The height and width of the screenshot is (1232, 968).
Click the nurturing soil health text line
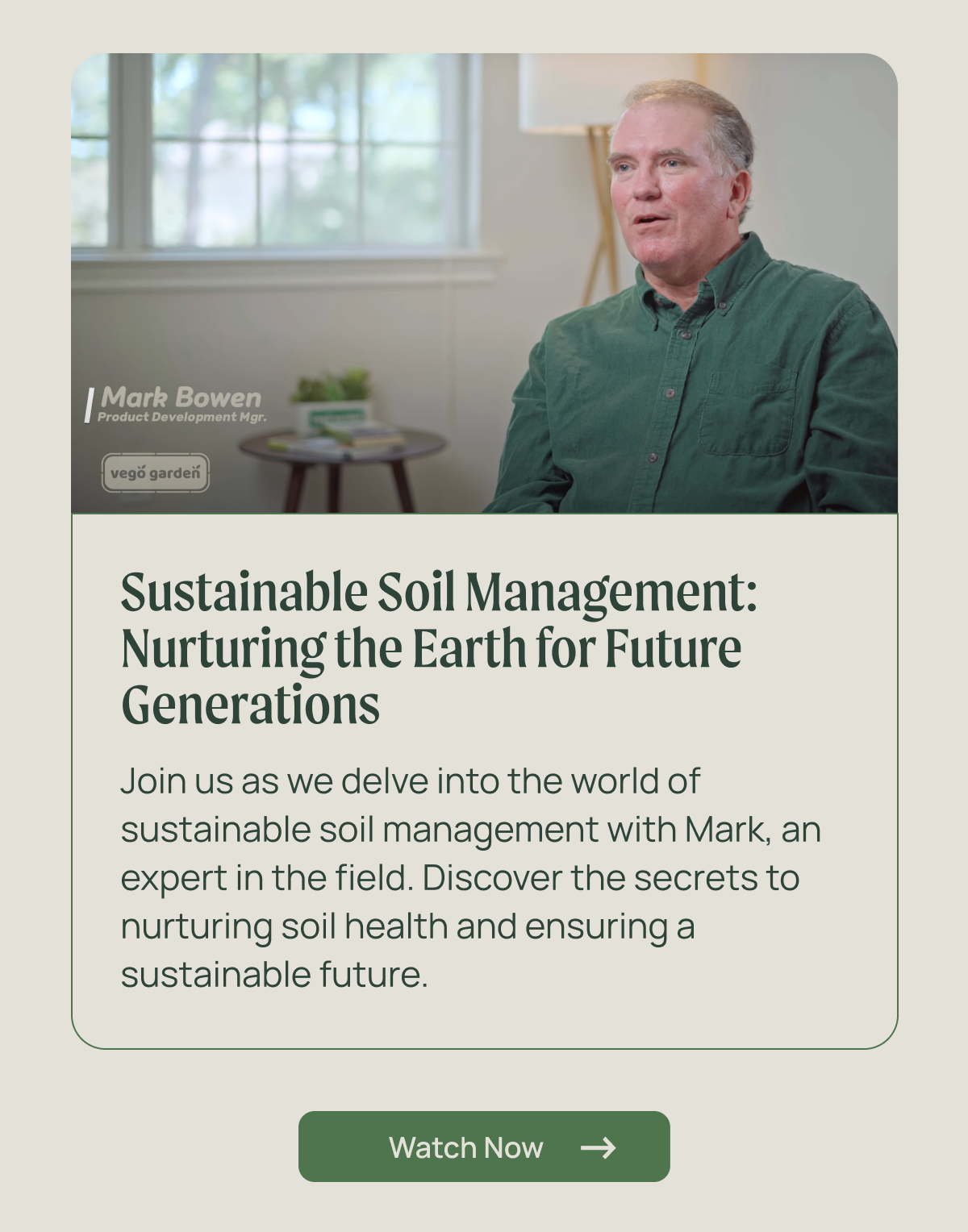click(x=407, y=926)
